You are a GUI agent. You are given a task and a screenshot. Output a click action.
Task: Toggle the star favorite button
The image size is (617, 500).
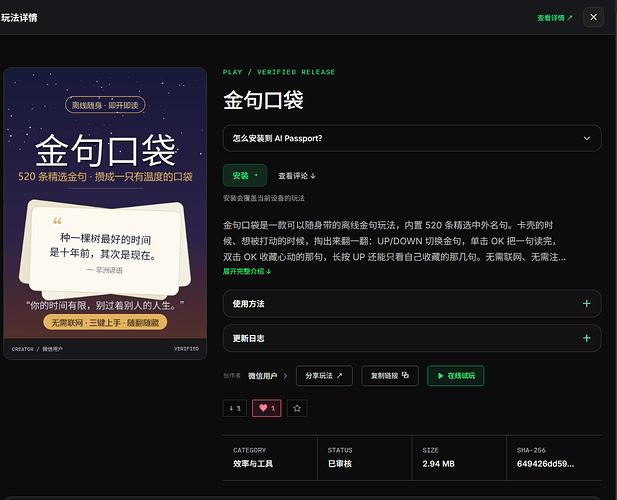[297, 408]
